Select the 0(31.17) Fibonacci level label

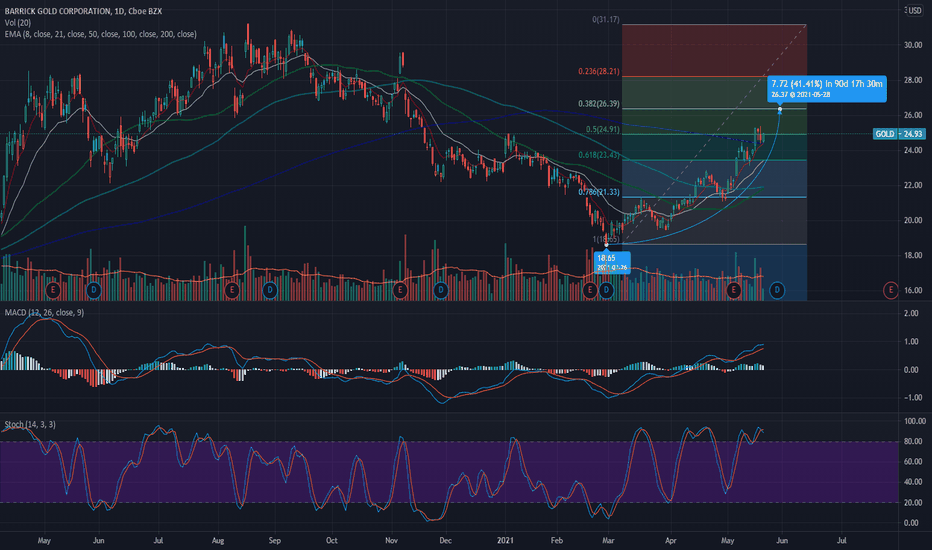(606, 20)
